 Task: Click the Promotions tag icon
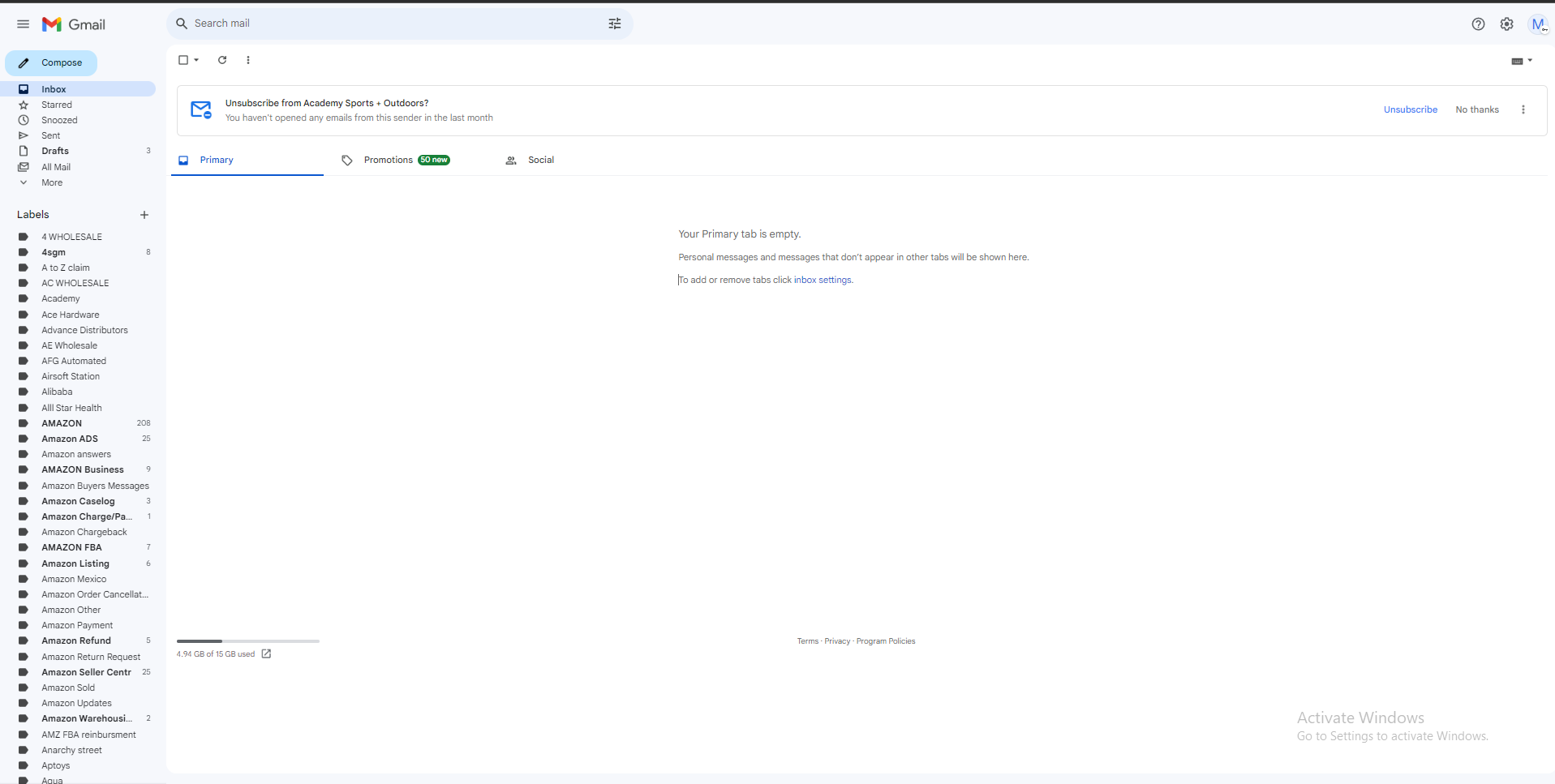pyautogui.click(x=347, y=161)
